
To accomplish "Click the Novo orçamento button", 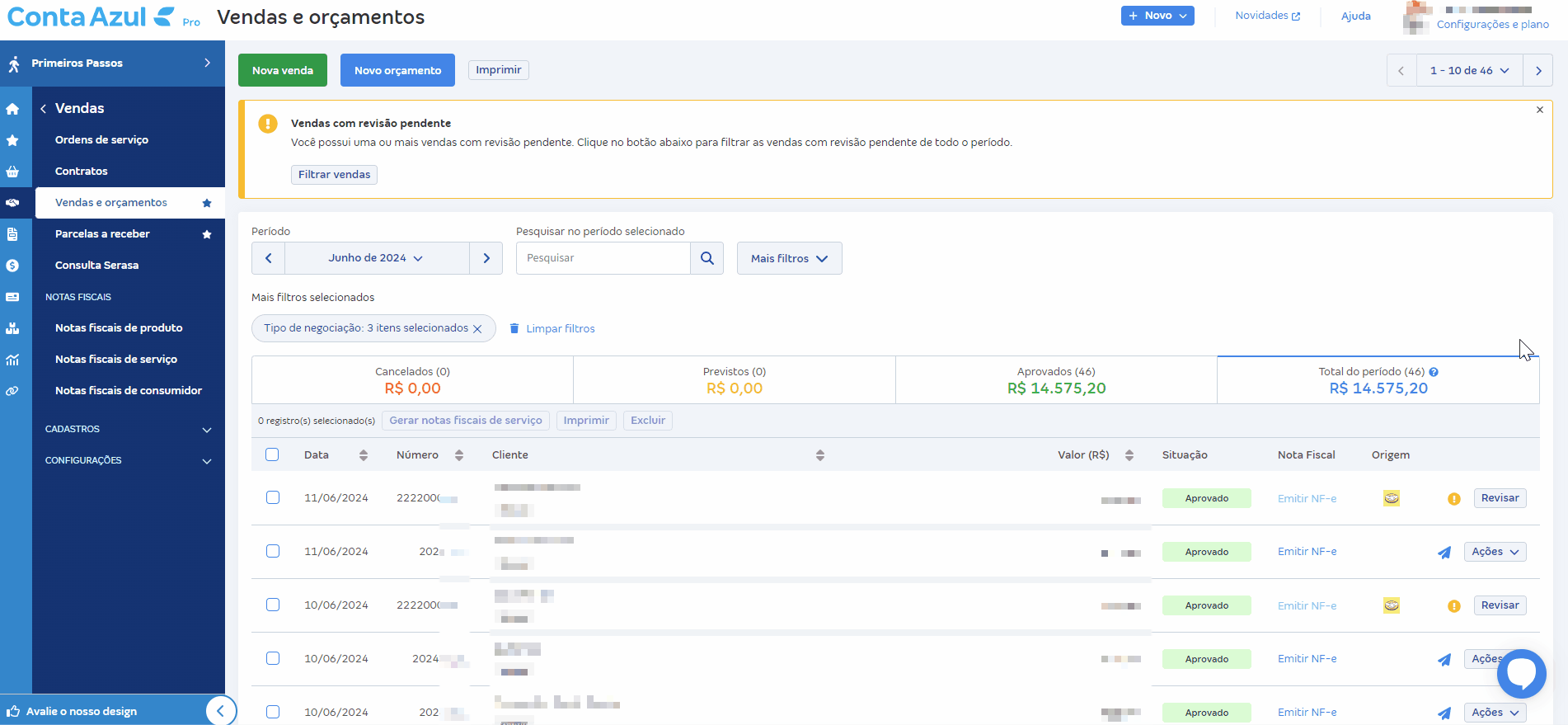I will 397,70.
